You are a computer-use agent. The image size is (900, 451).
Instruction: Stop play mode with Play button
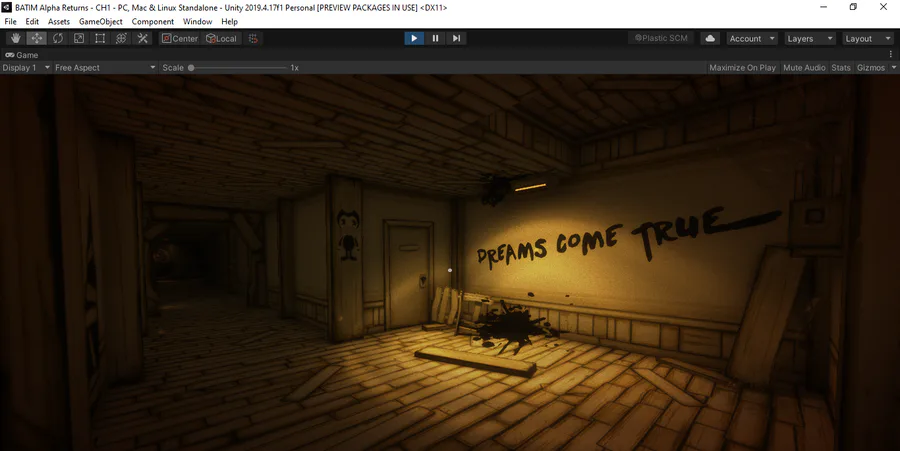pos(414,38)
